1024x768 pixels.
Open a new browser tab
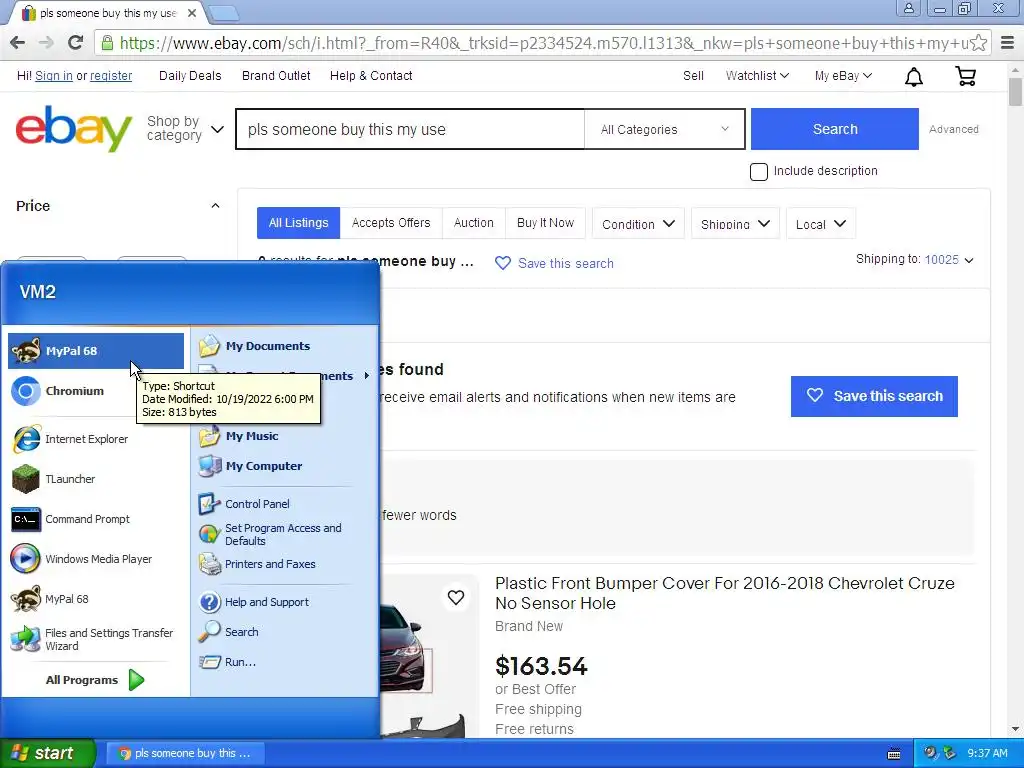(224, 12)
